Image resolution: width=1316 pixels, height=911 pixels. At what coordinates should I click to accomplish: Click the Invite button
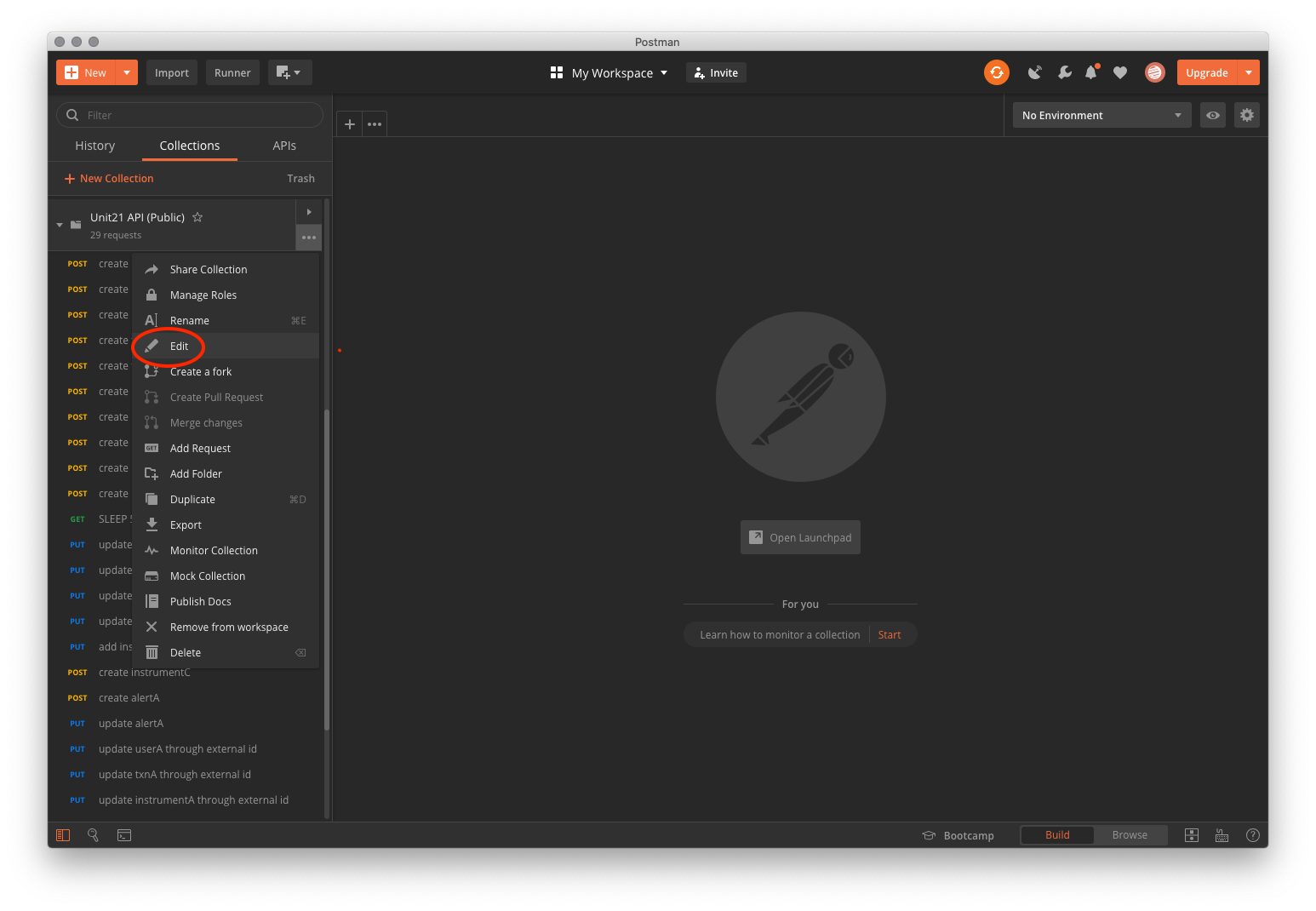point(716,72)
